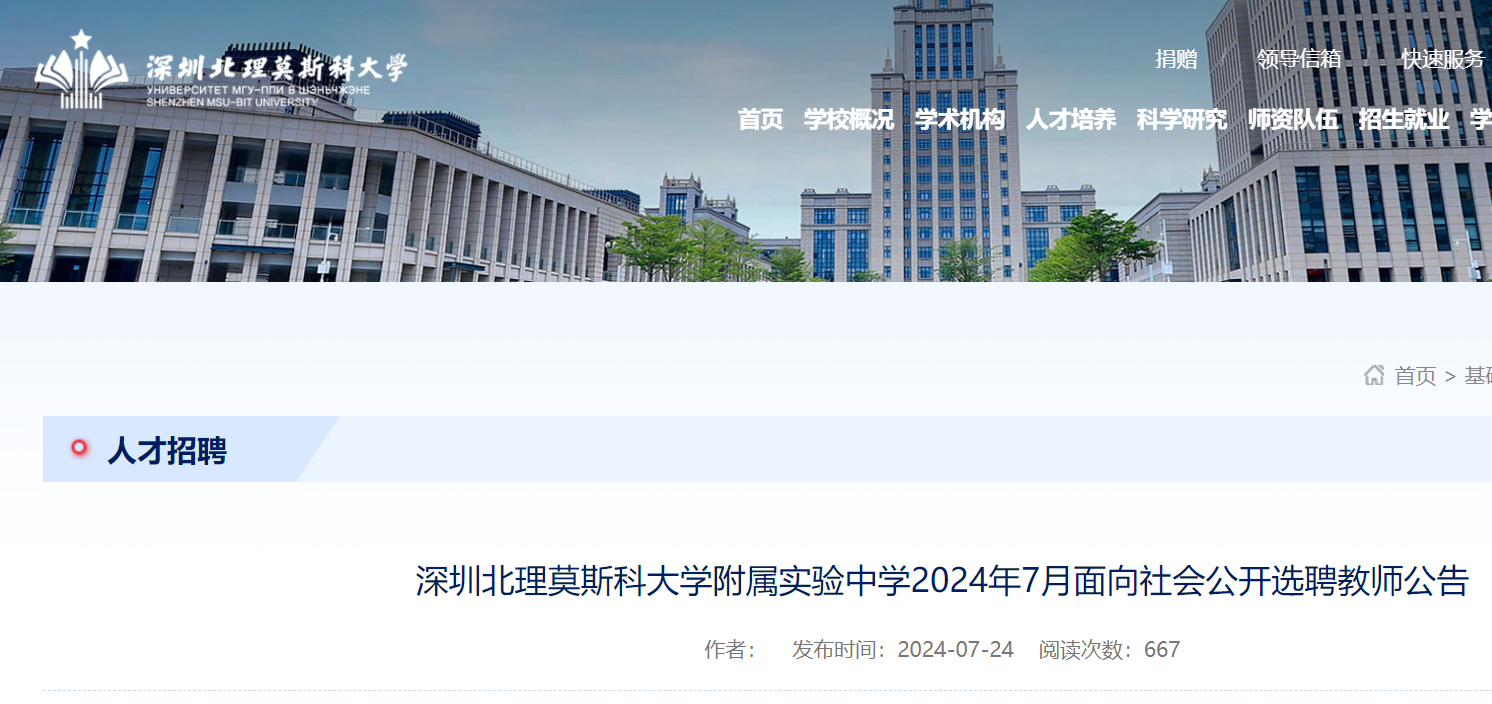Click the 作者 label under the title
1492x704 pixels.
(x=731, y=650)
